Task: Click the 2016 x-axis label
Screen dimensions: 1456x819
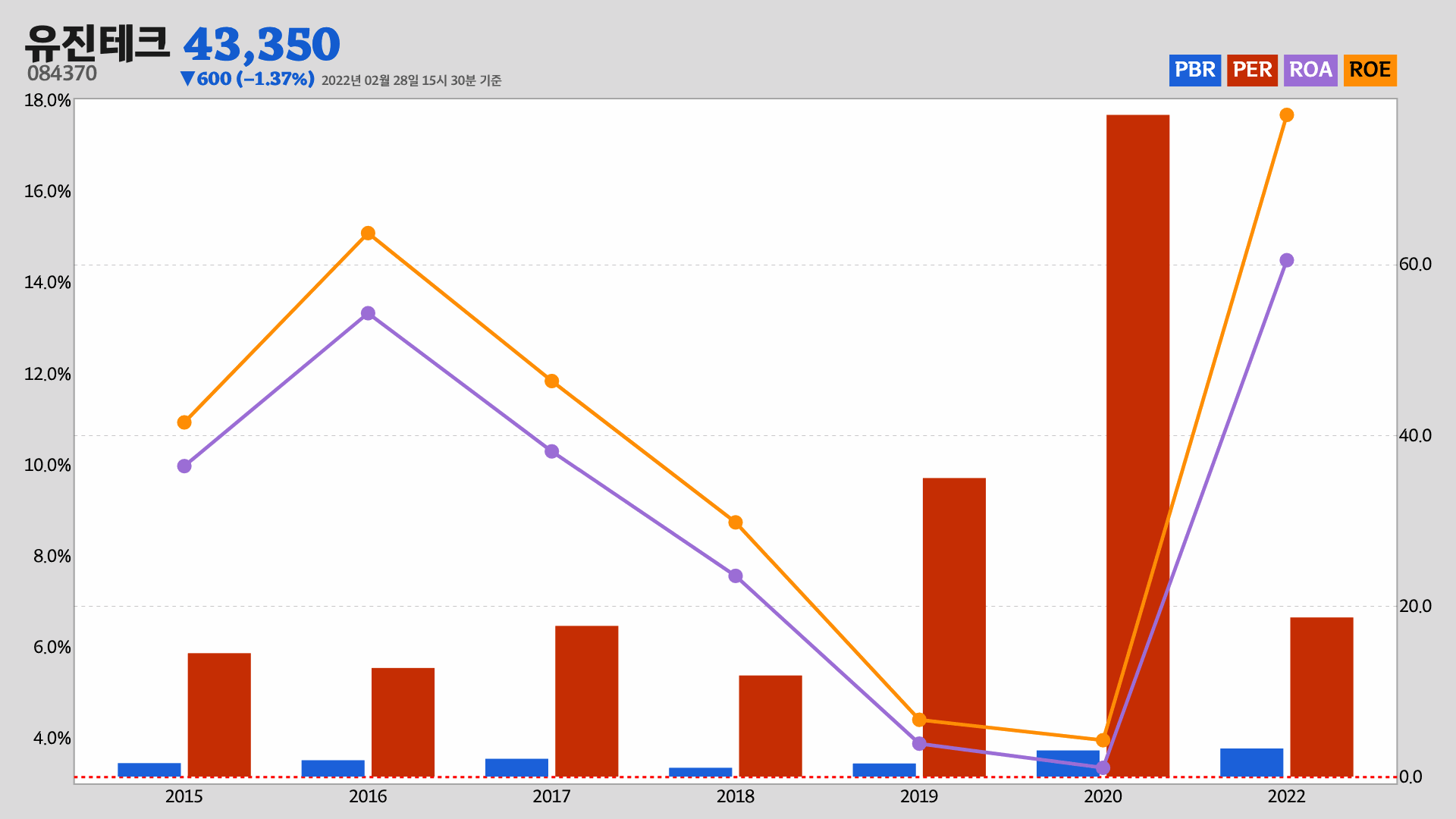Action: [x=368, y=796]
